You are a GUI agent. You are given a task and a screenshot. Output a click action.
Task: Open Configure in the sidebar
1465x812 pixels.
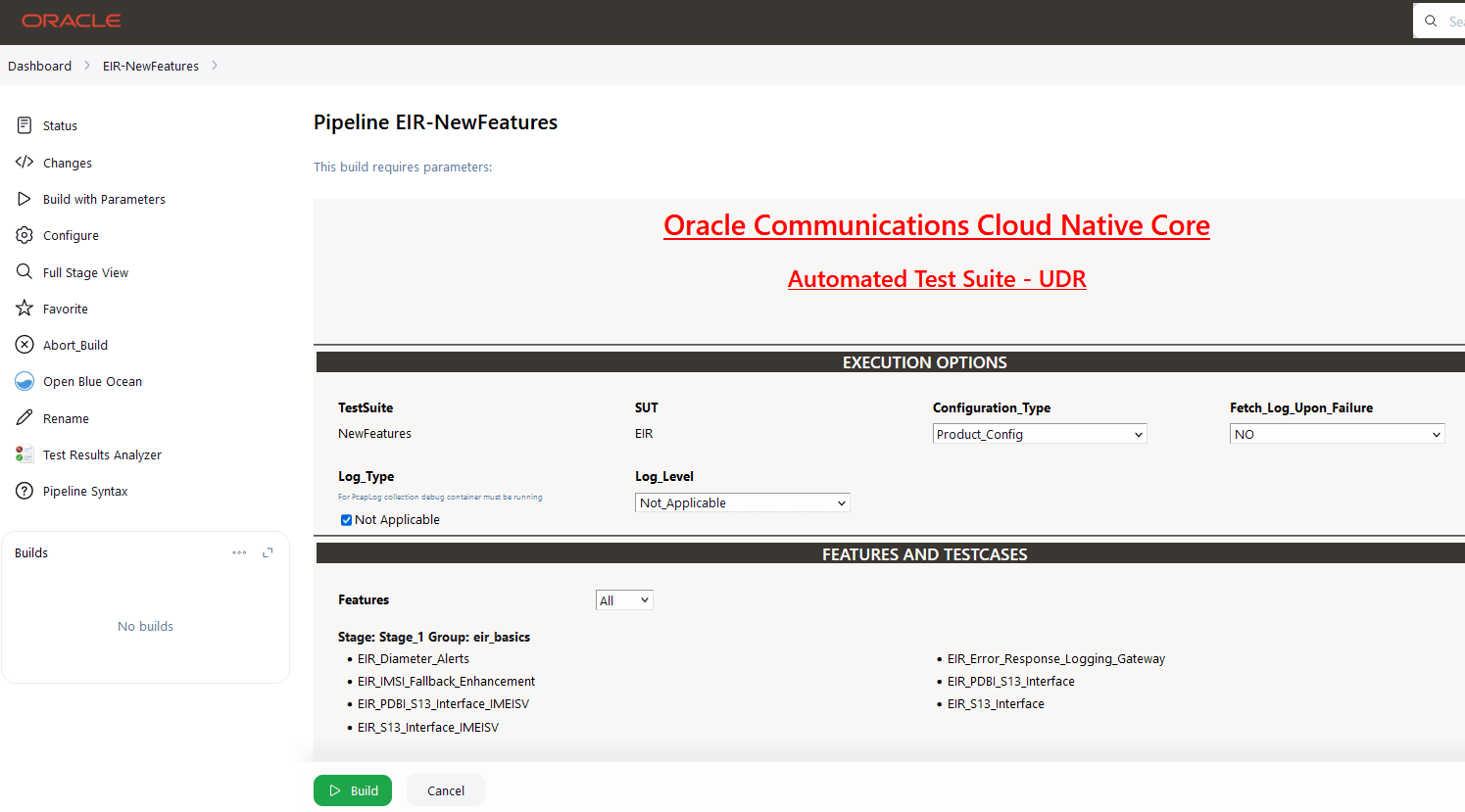click(x=71, y=236)
